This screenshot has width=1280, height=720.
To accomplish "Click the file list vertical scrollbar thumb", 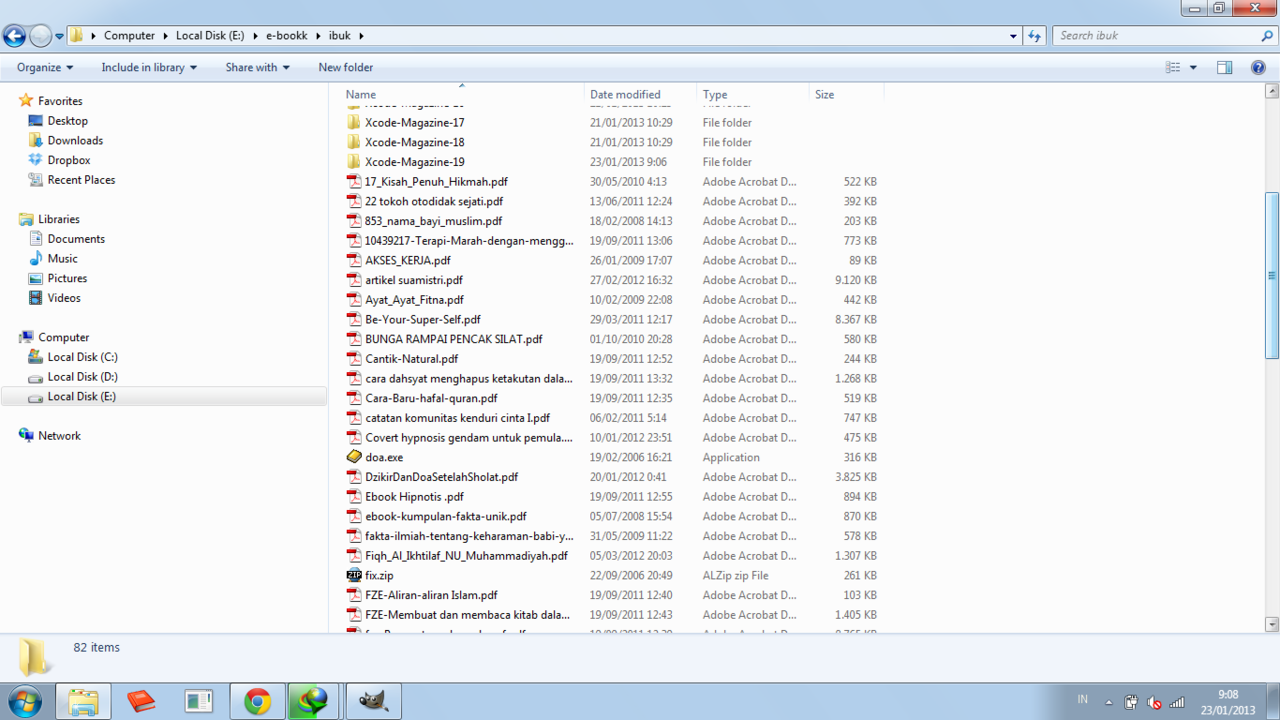I will (1272, 275).
